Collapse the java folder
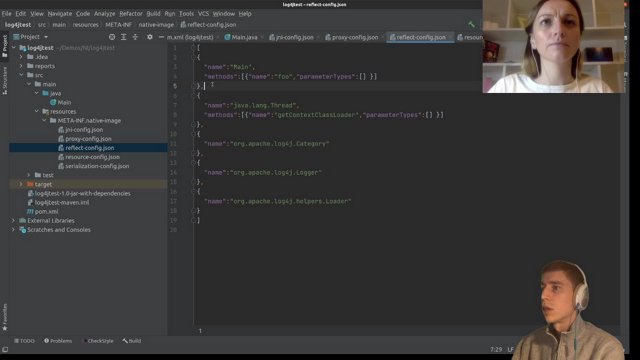This screenshot has height=360, width=640. click(x=37, y=93)
